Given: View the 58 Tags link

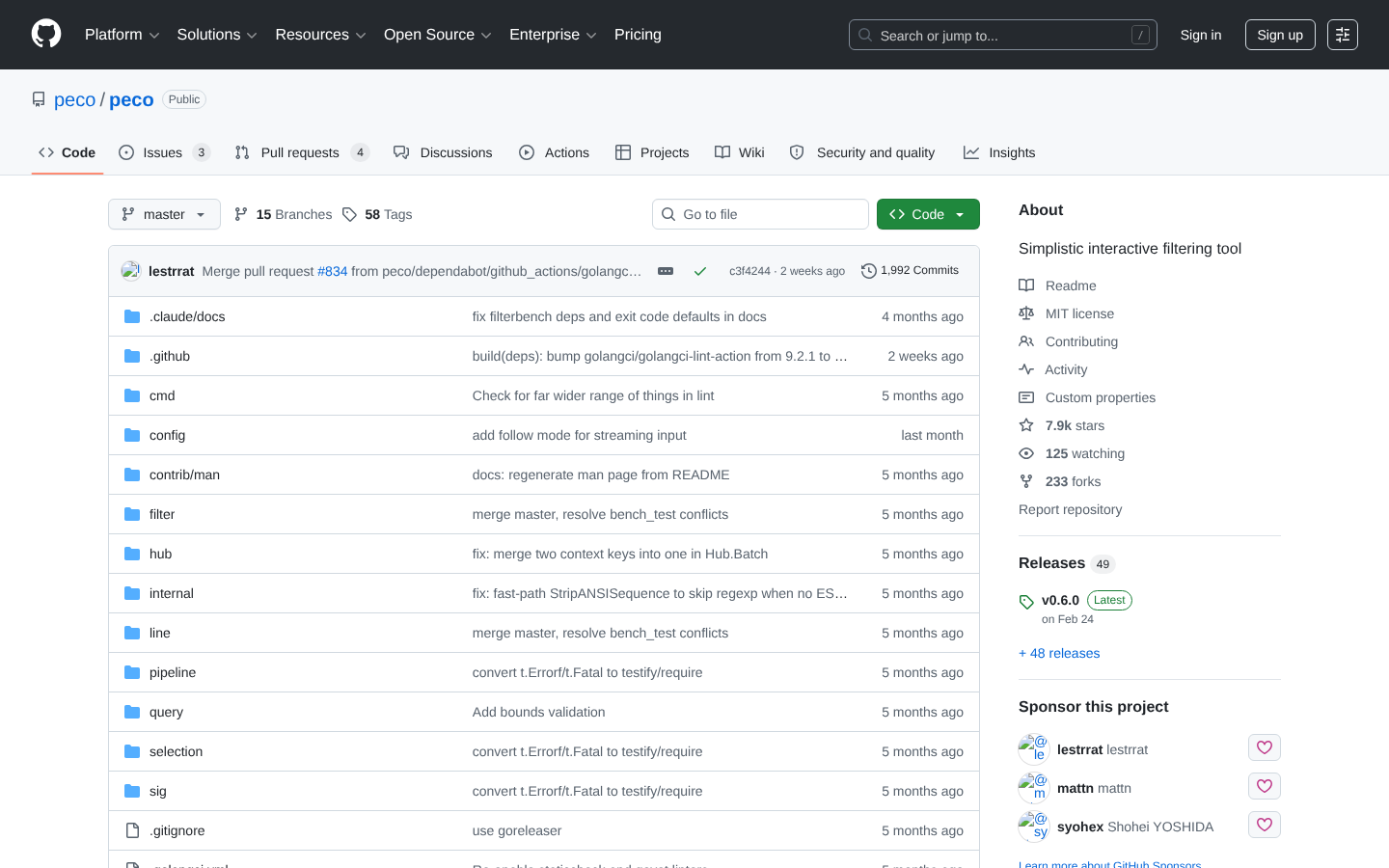Looking at the screenshot, I should [x=377, y=214].
